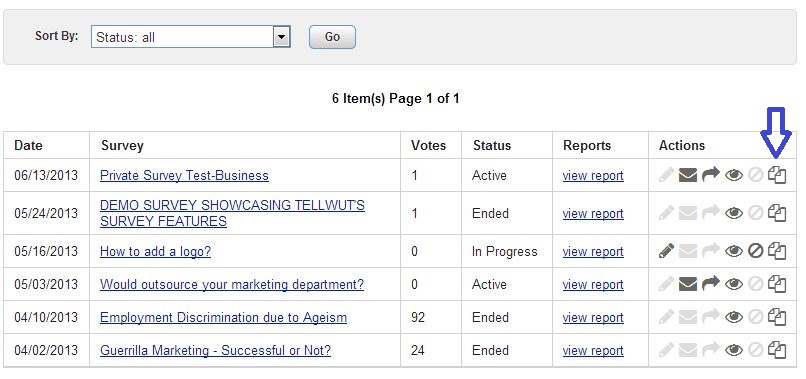Click grayed share arrow in DEMO SURVEY row
This screenshot has height=379, width=806.
pyautogui.click(x=710, y=213)
